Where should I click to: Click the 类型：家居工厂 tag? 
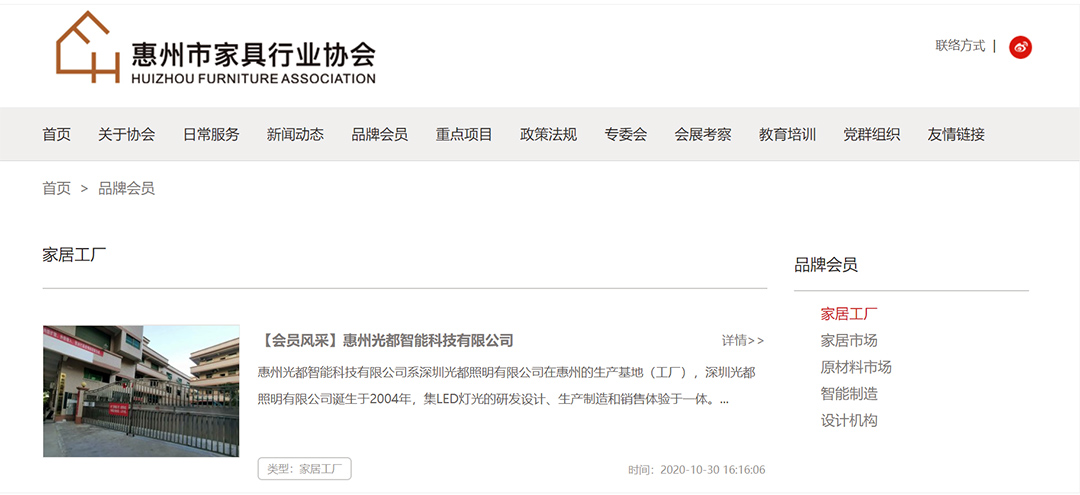[305, 469]
